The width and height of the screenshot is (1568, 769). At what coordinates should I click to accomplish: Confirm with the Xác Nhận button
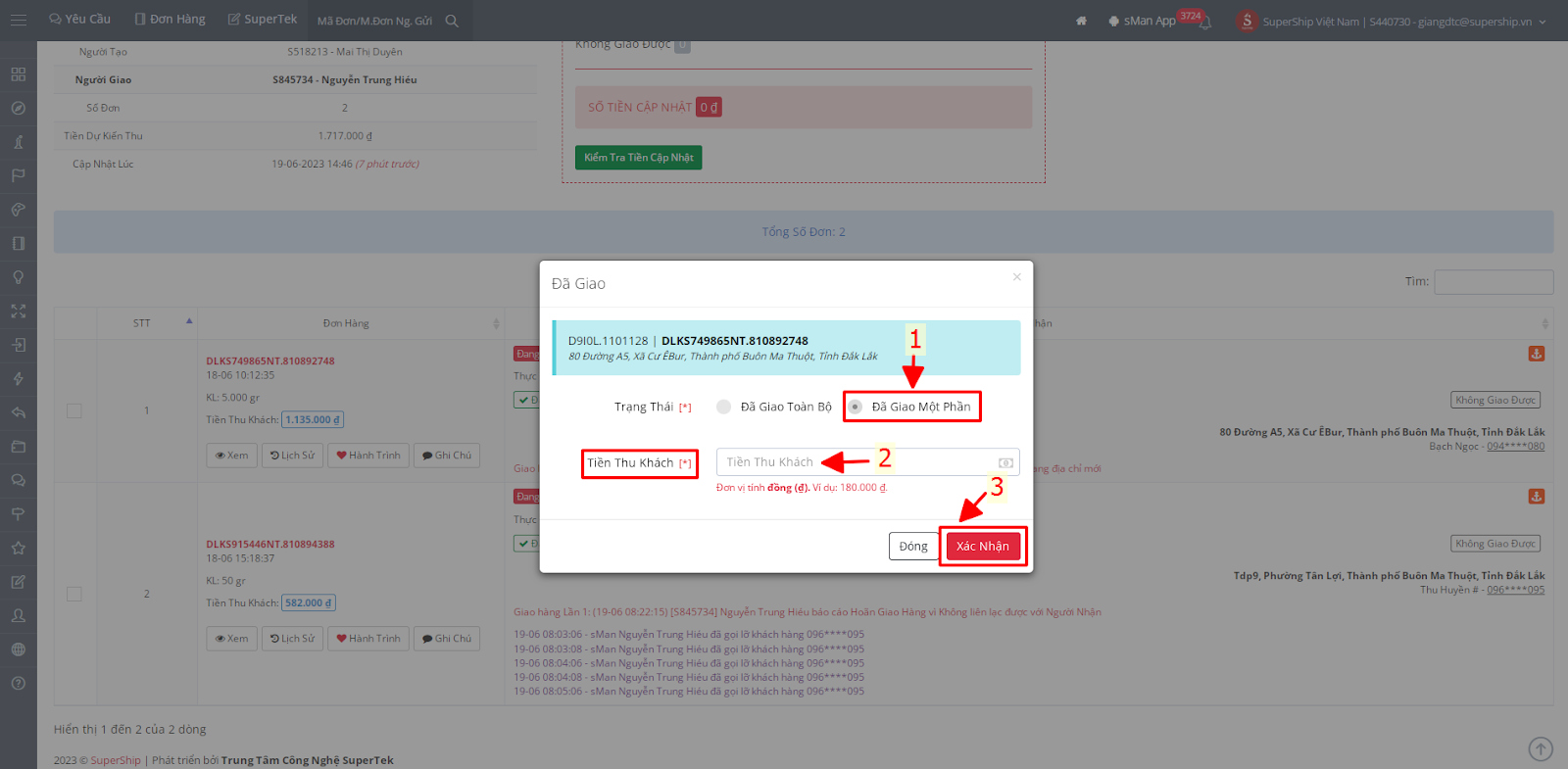pos(983,546)
